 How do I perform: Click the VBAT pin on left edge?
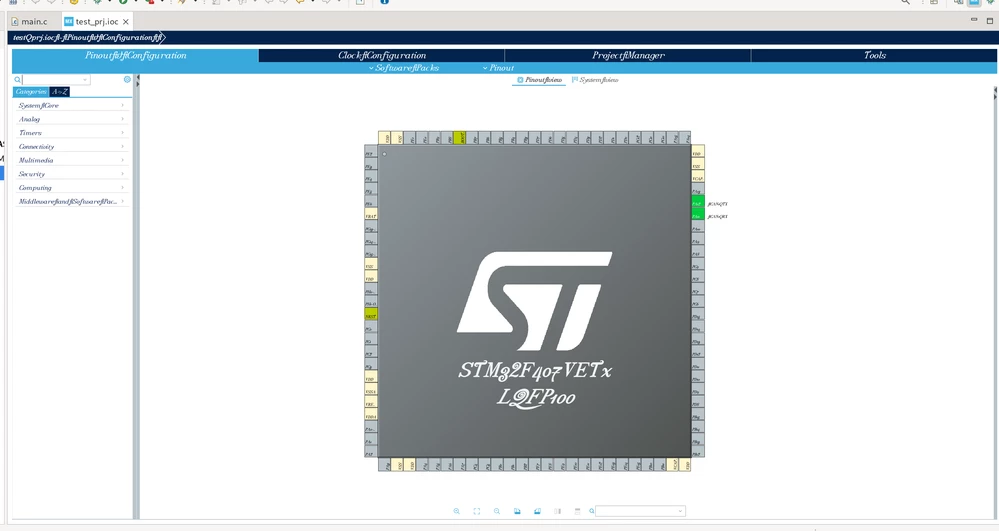(371, 216)
